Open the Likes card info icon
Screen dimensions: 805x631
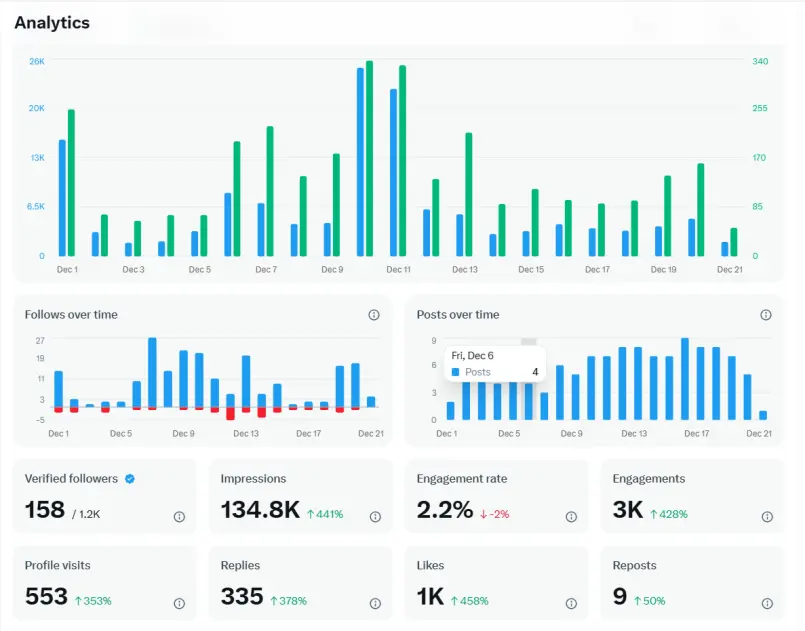[x=571, y=603]
